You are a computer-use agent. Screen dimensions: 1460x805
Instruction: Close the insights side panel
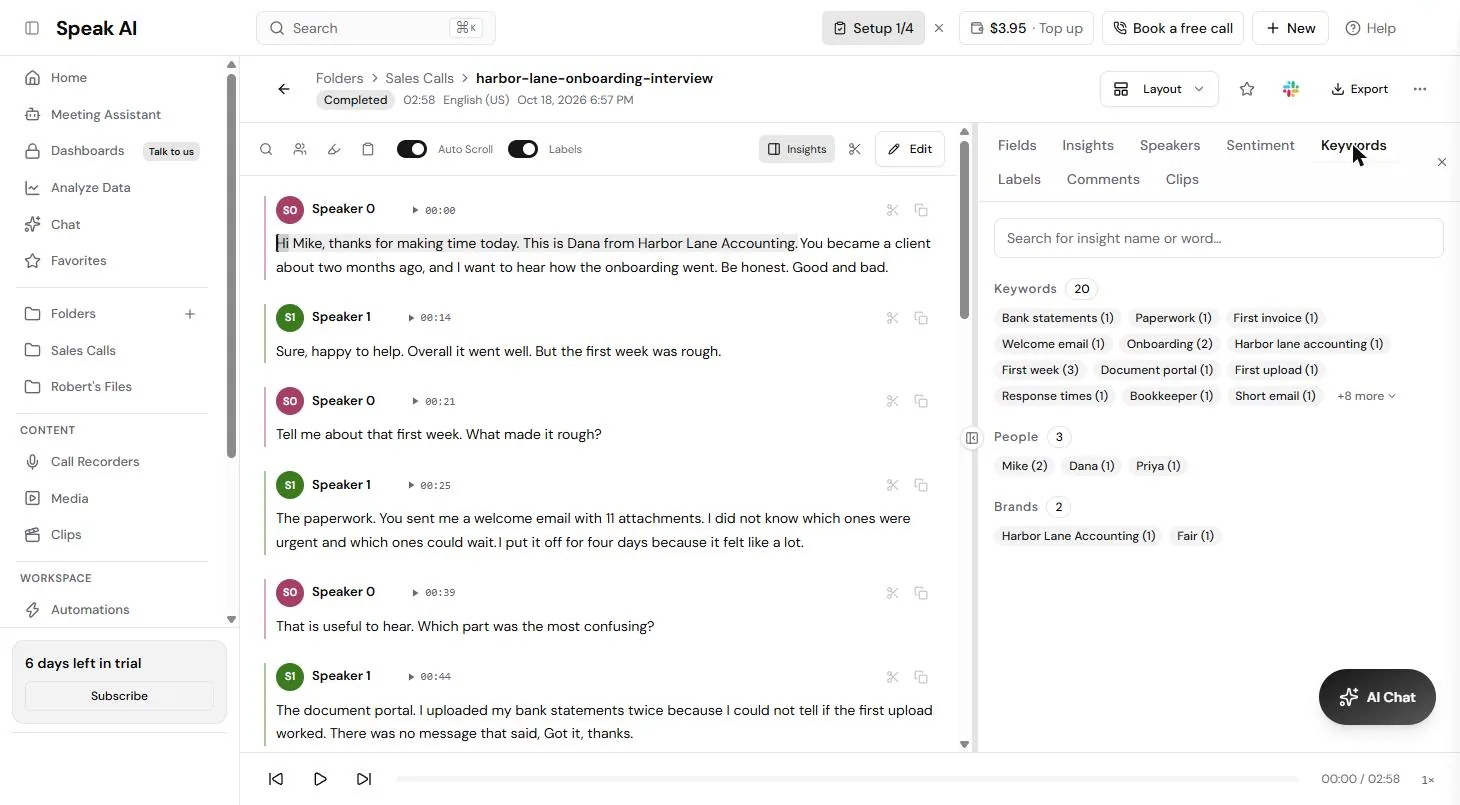pyautogui.click(x=1442, y=162)
